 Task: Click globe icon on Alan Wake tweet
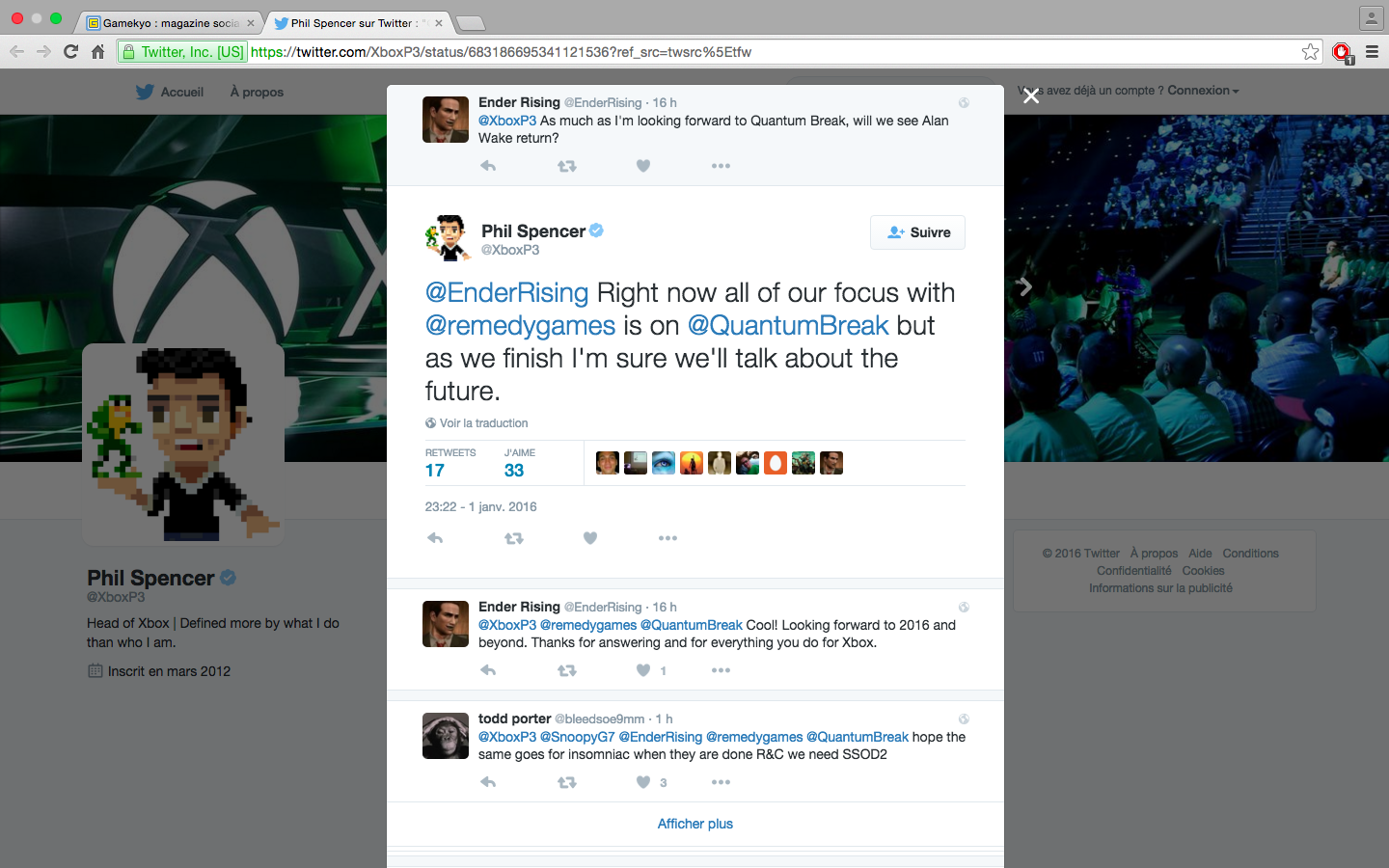pyautogui.click(x=963, y=102)
